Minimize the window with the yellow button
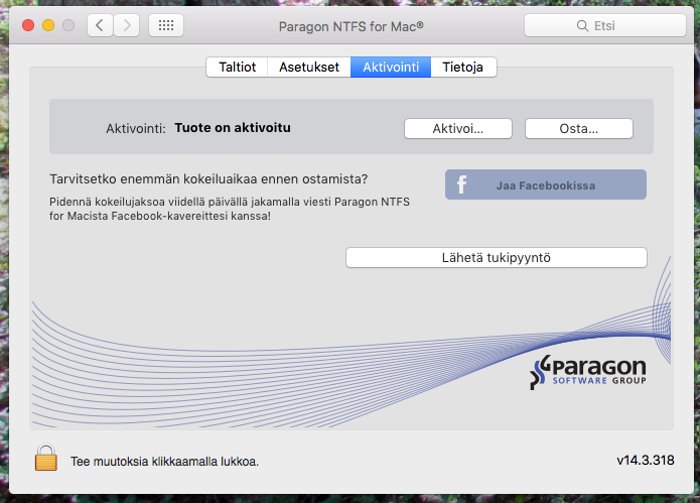Screen dimensions: 700x503 [48, 25]
